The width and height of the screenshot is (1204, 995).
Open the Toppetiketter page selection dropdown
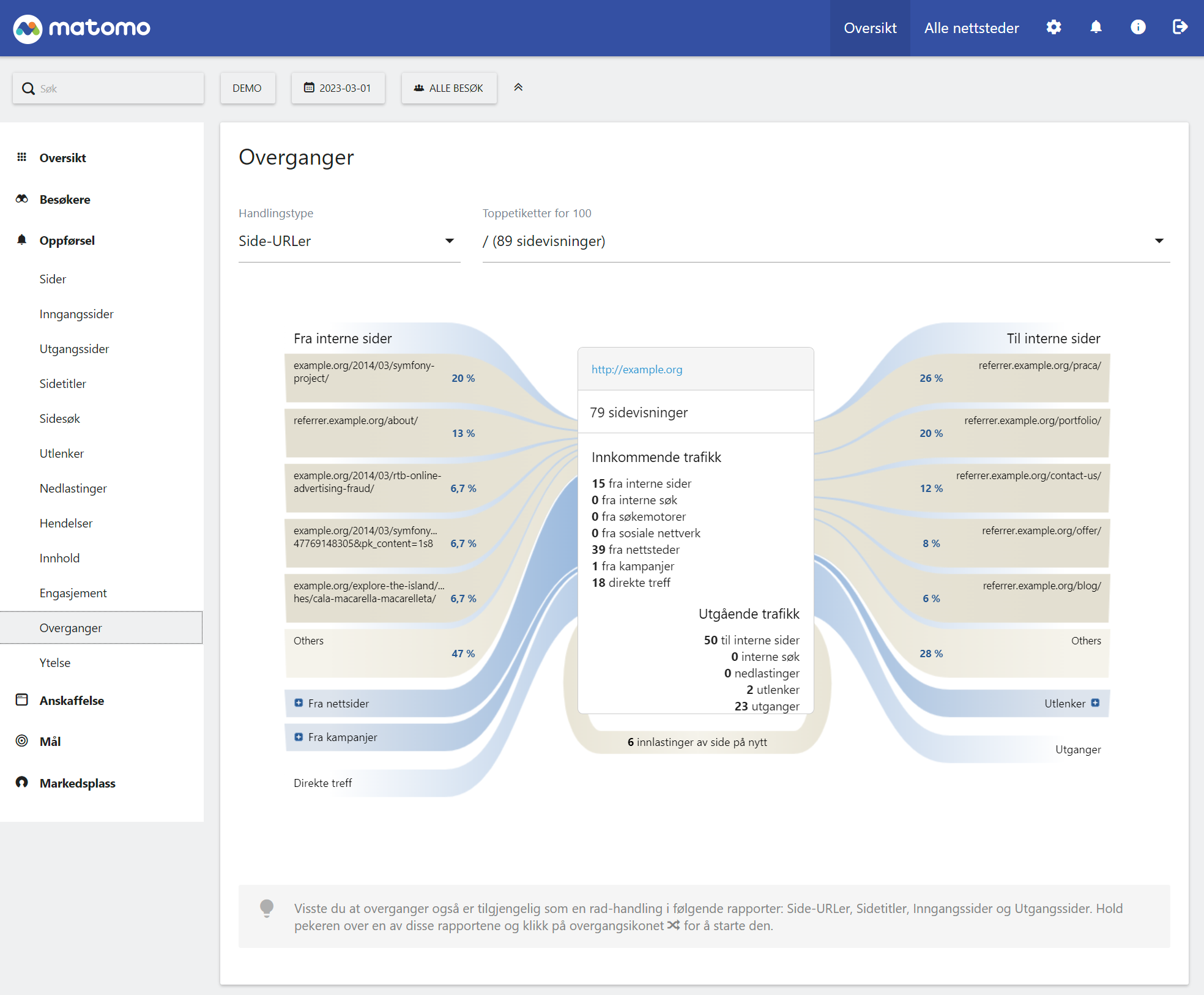pyautogui.click(x=825, y=241)
